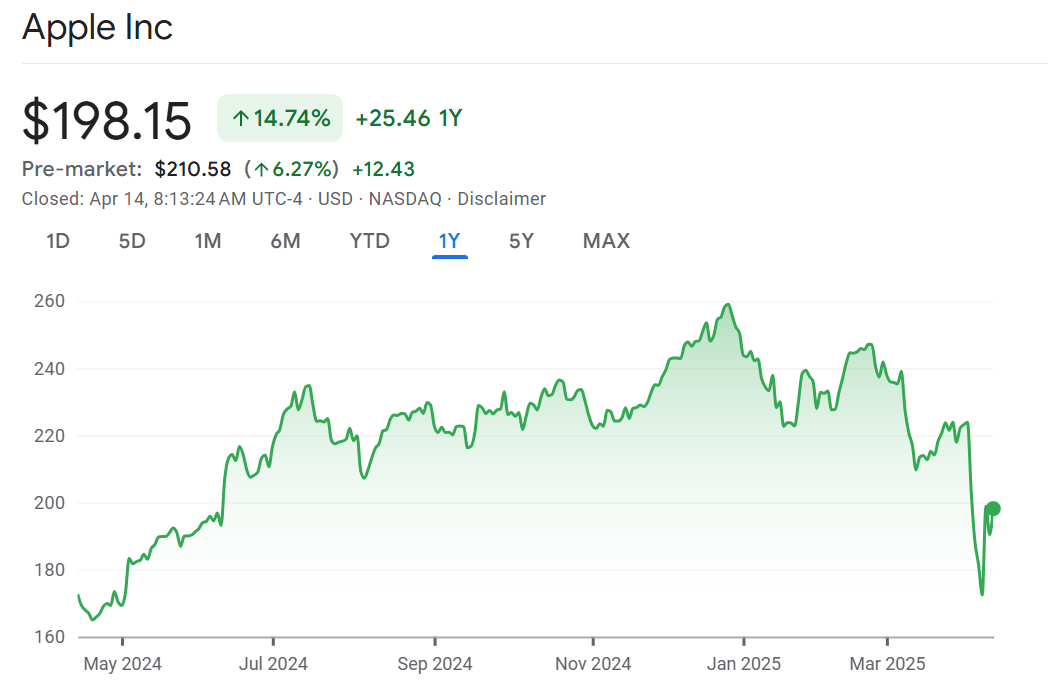Click the up arrow in percentage badge
The image size is (1048, 691).
[x=240, y=119]
